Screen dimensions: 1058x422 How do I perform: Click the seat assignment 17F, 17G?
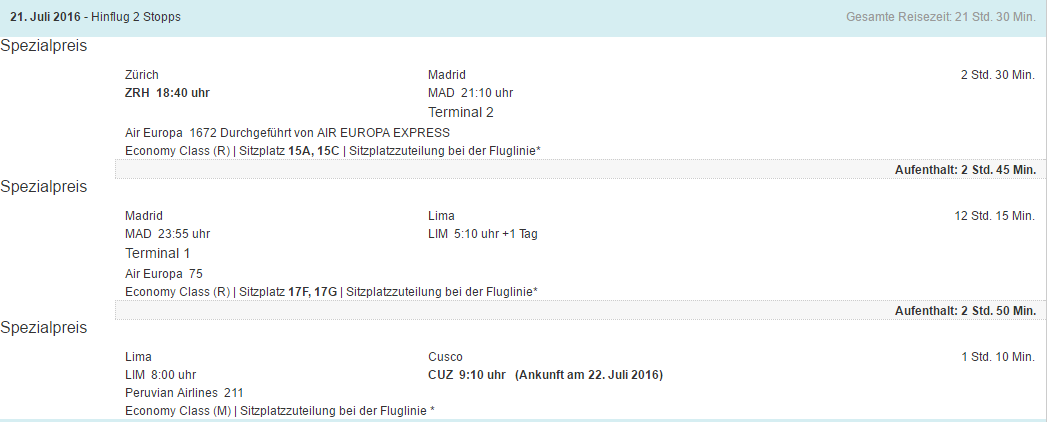pyautogui.click(x=314, y=292)
